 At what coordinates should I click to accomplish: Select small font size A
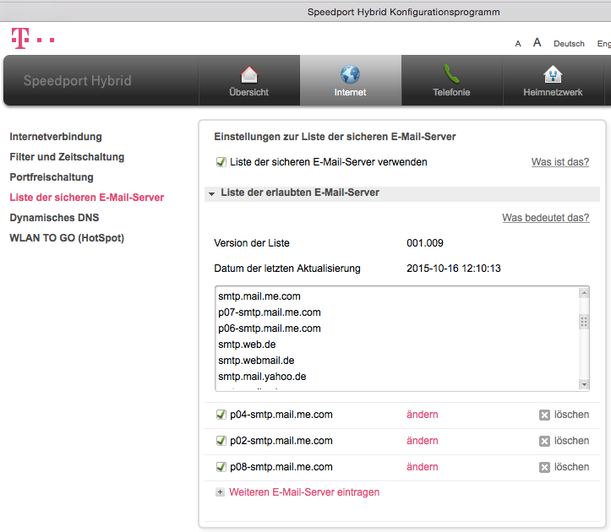click(x=518, y=44)
